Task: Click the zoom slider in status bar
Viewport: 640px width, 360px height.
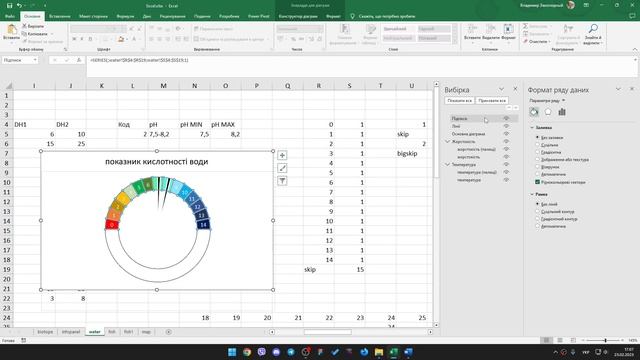Action: point(605,340)
